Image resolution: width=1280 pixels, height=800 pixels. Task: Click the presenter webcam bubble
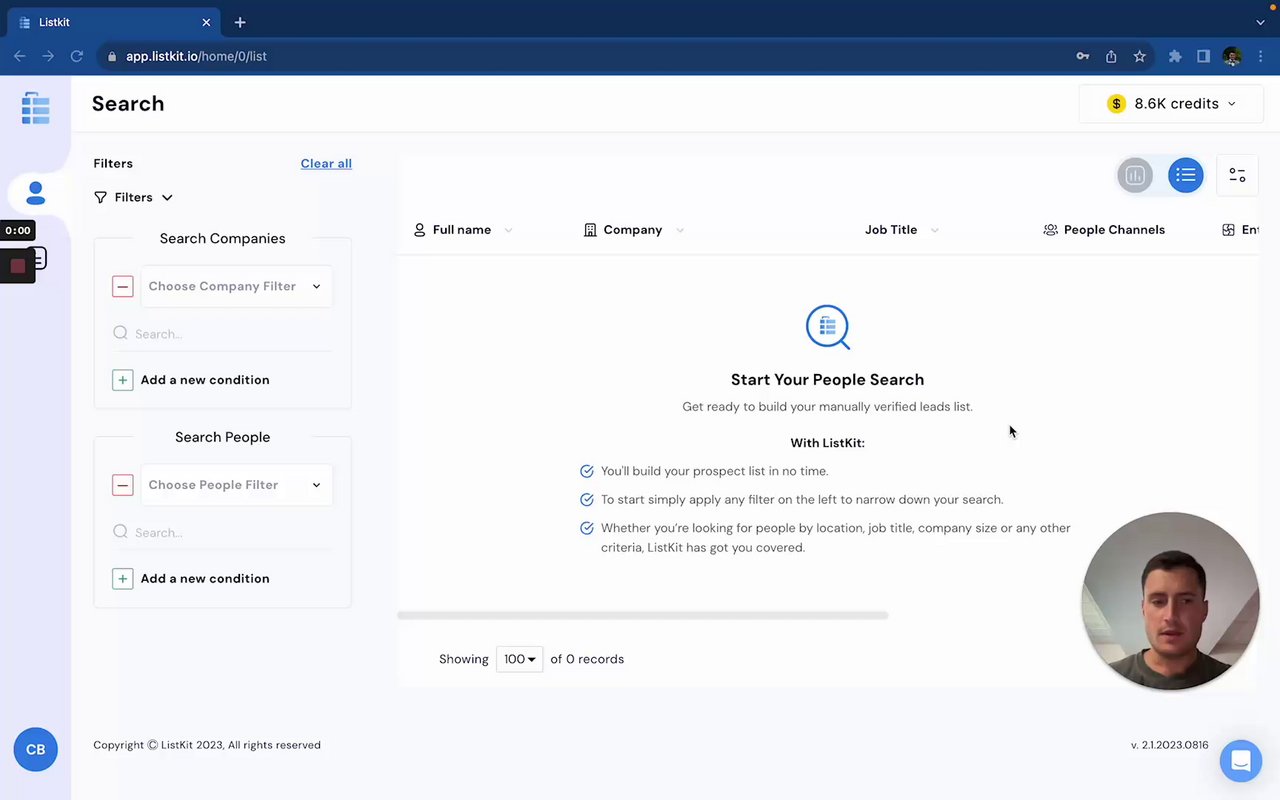click(1170, 601)
